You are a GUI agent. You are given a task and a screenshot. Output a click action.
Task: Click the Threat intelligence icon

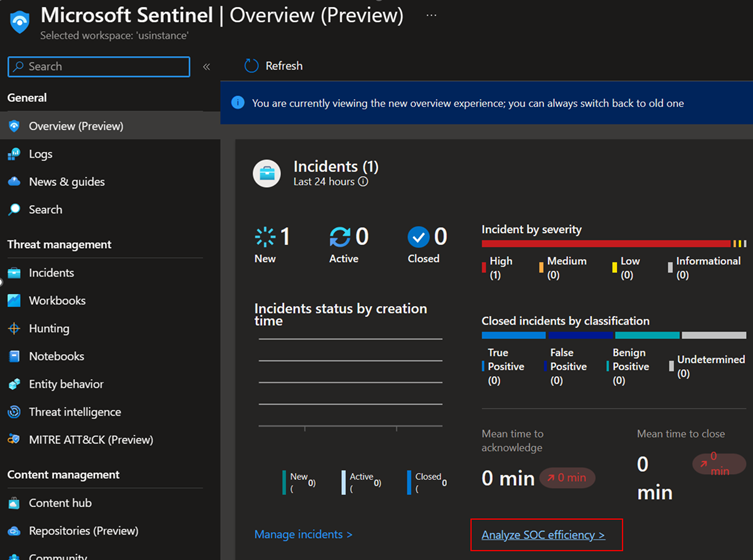[x=14, y=412]
